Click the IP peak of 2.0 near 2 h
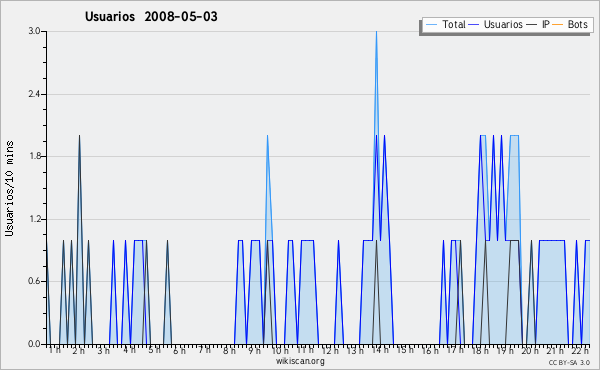 tap(79, 136)
